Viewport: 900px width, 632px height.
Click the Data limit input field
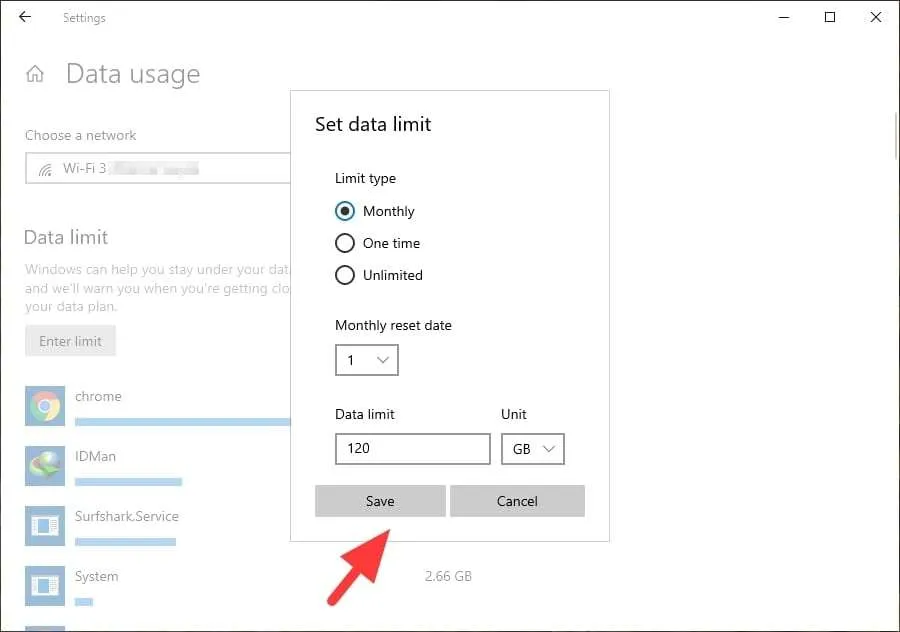click(413, 449)
